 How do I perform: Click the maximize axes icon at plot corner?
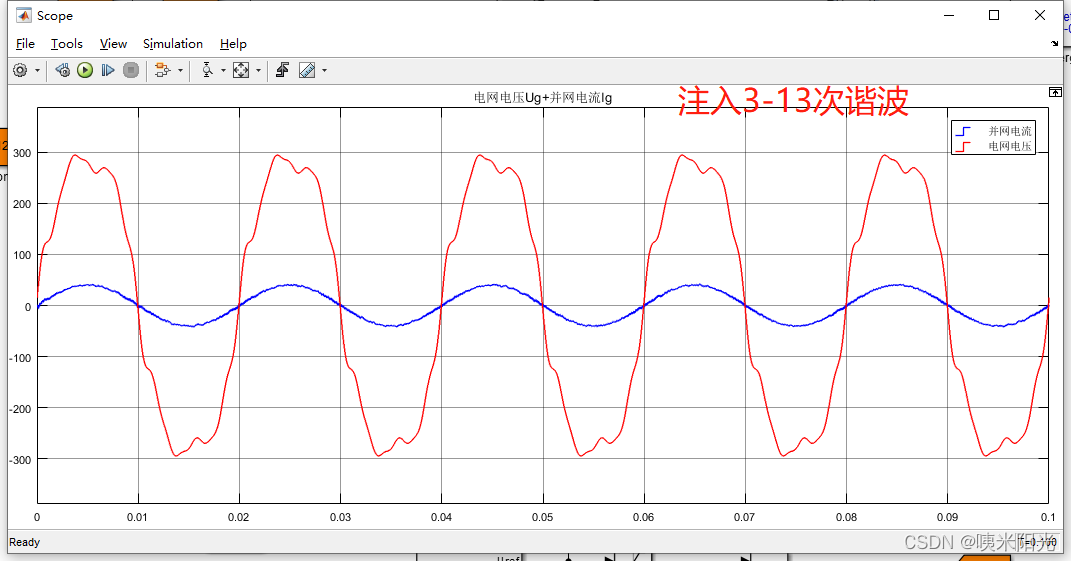(x=1055, y=92)
